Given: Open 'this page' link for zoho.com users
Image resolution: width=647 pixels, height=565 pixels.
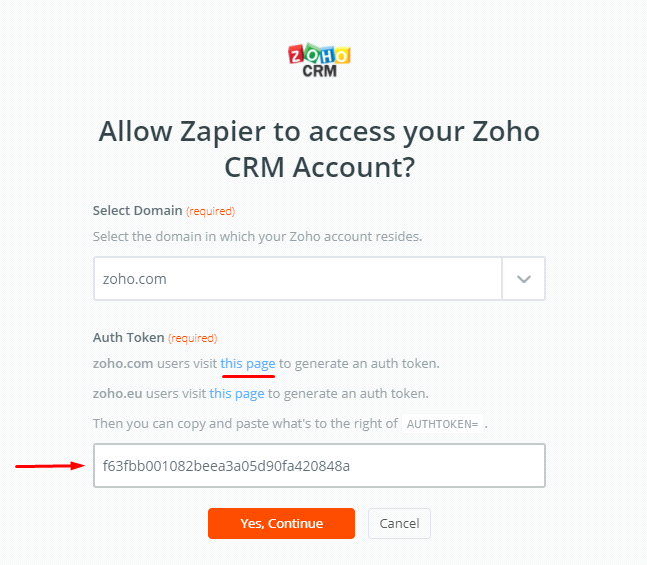Looking at the screenshot, I should 248,363.
